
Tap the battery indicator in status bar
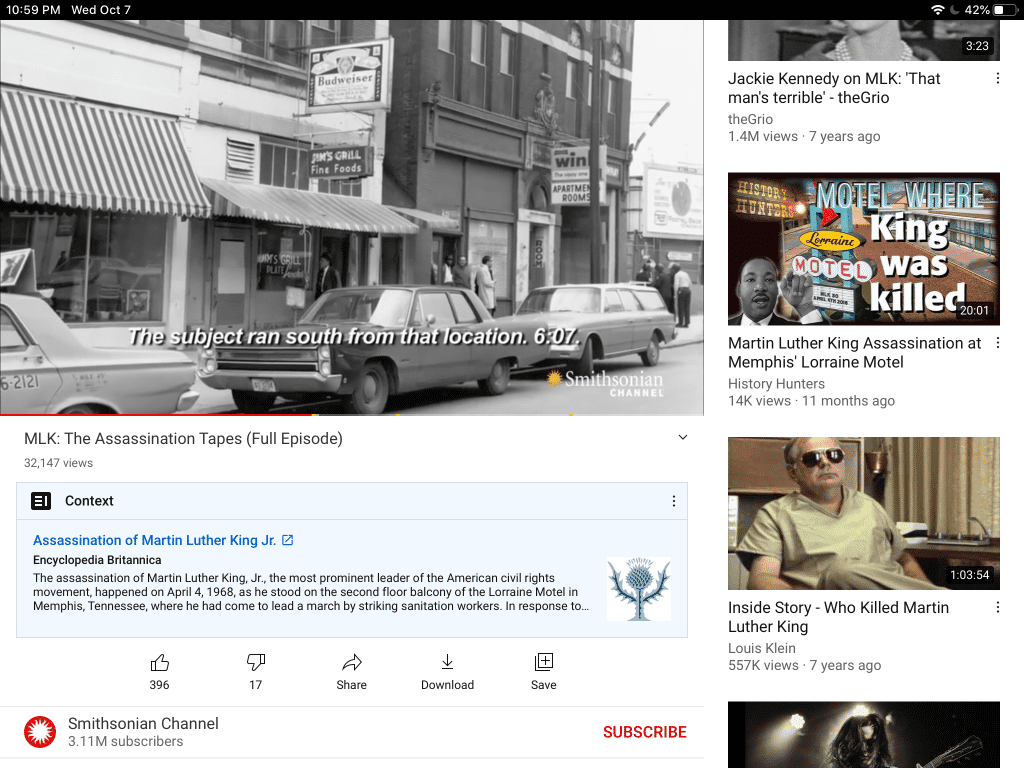tap(1003, 10)
